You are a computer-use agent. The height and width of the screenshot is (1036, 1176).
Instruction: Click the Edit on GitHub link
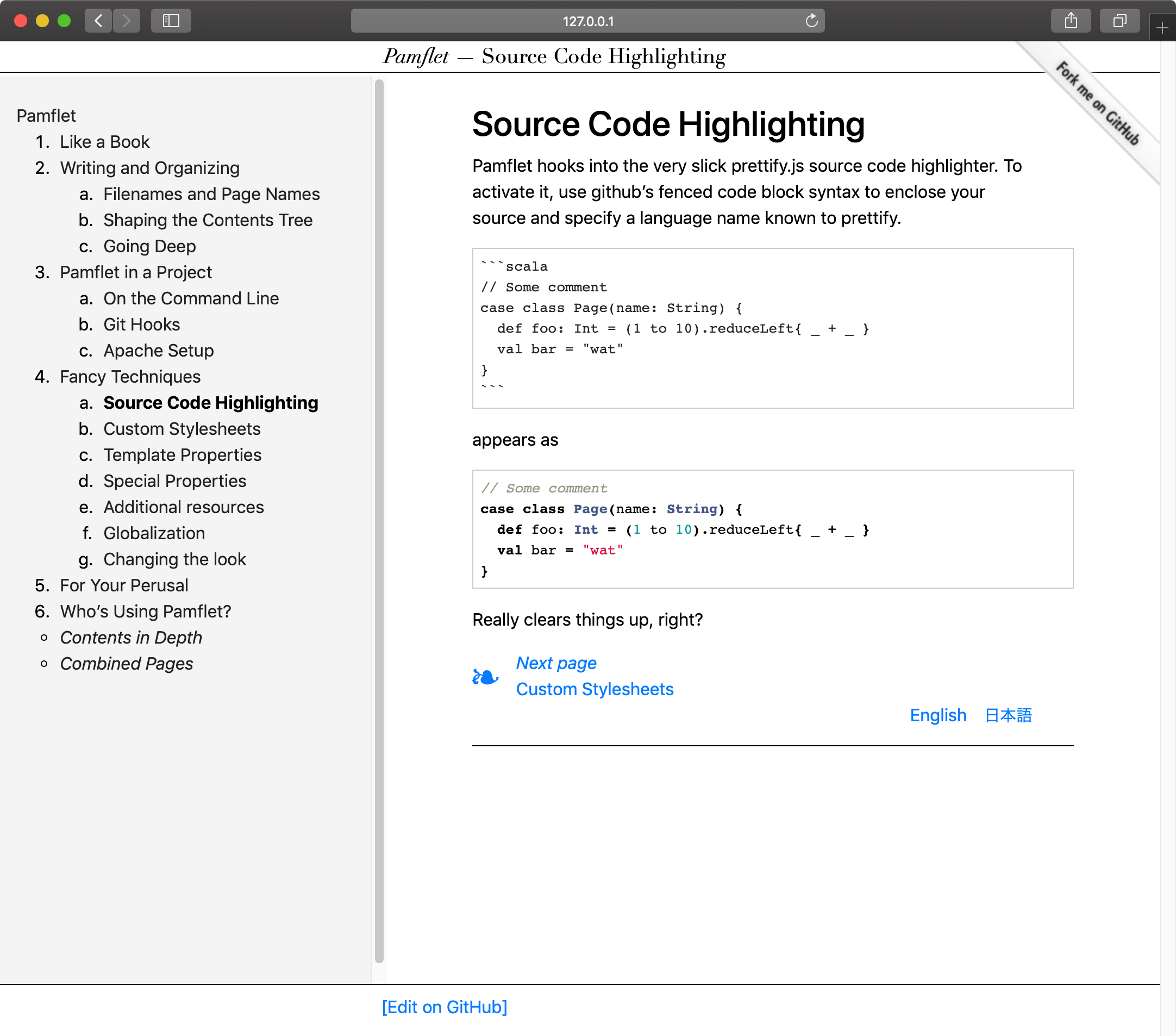(x=445, y=1007)
